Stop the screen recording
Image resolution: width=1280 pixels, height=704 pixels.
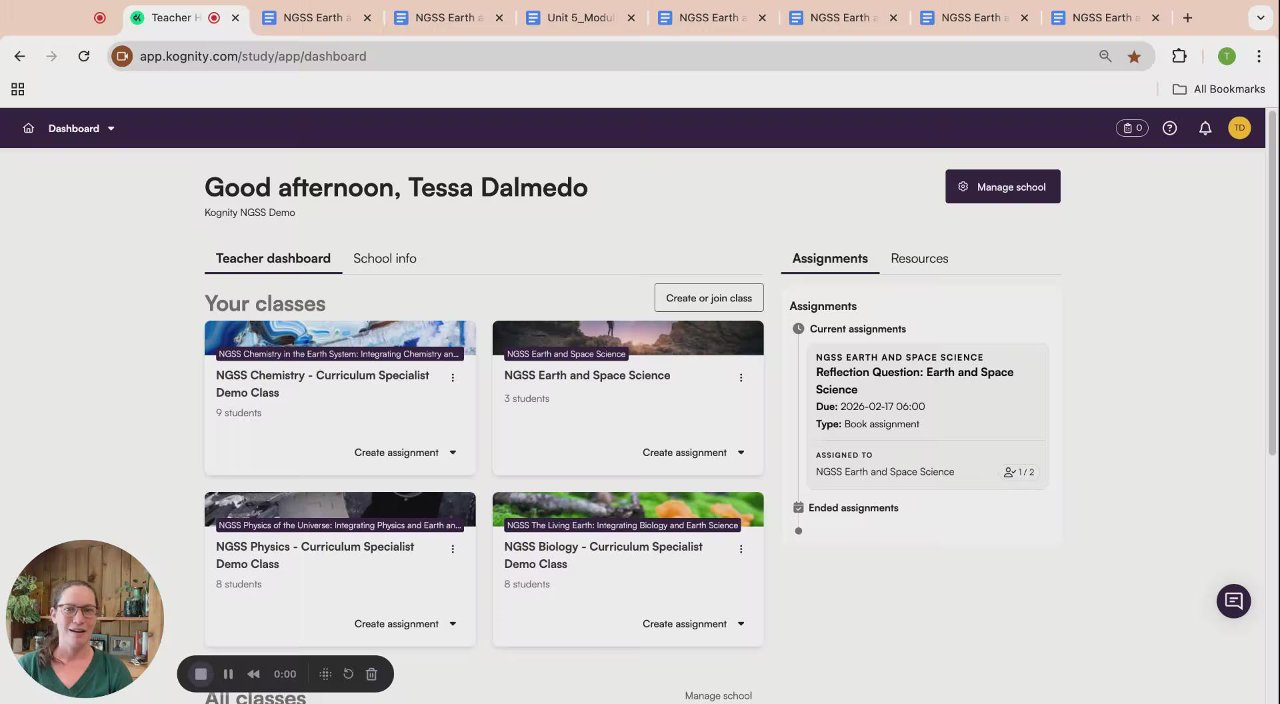(x=200, y=674)
